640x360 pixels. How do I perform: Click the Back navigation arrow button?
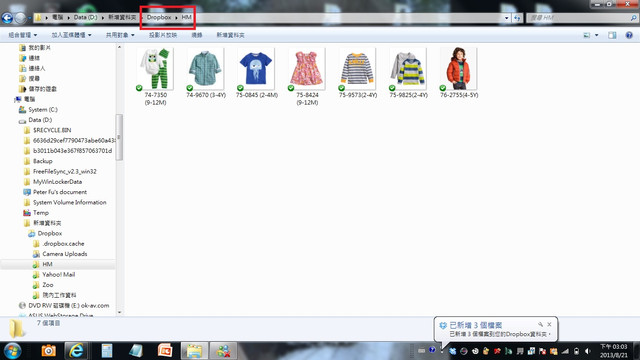pyautogui.click(x=7, y=18)
